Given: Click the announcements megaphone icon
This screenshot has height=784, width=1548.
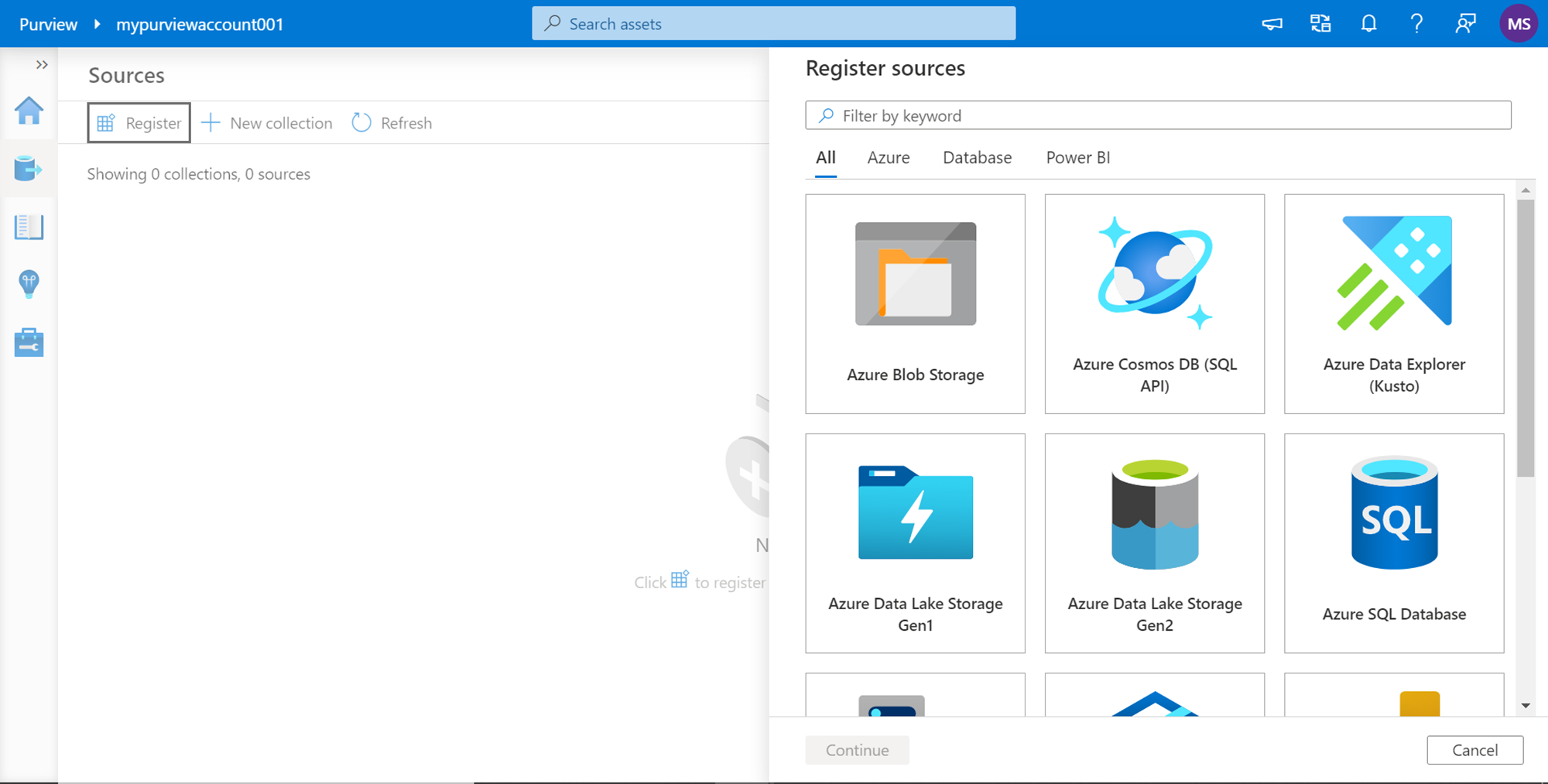Looking at the screenshot, I should click(1272, 24).
